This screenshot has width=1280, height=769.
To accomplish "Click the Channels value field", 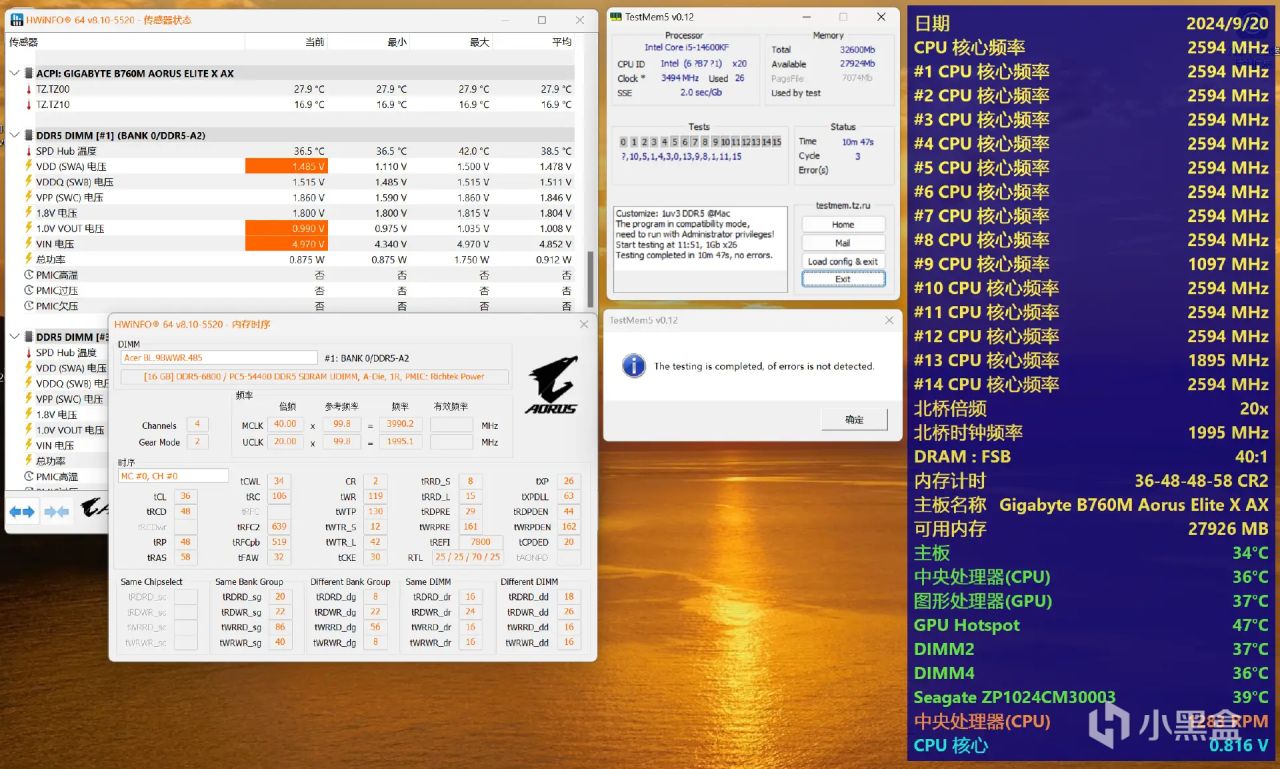I will coord(196,425).
